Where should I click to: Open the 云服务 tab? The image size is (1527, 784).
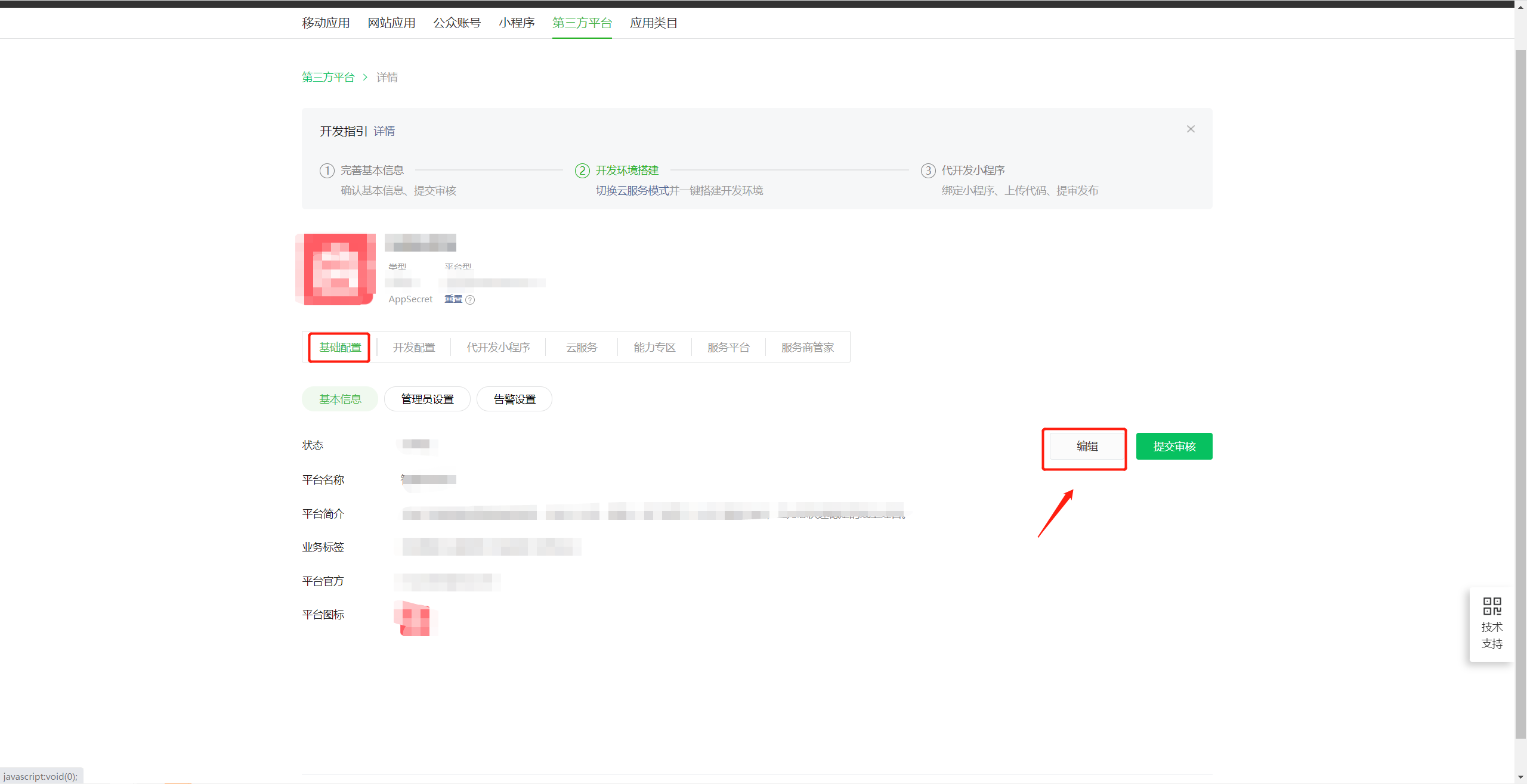click(582, 348)
